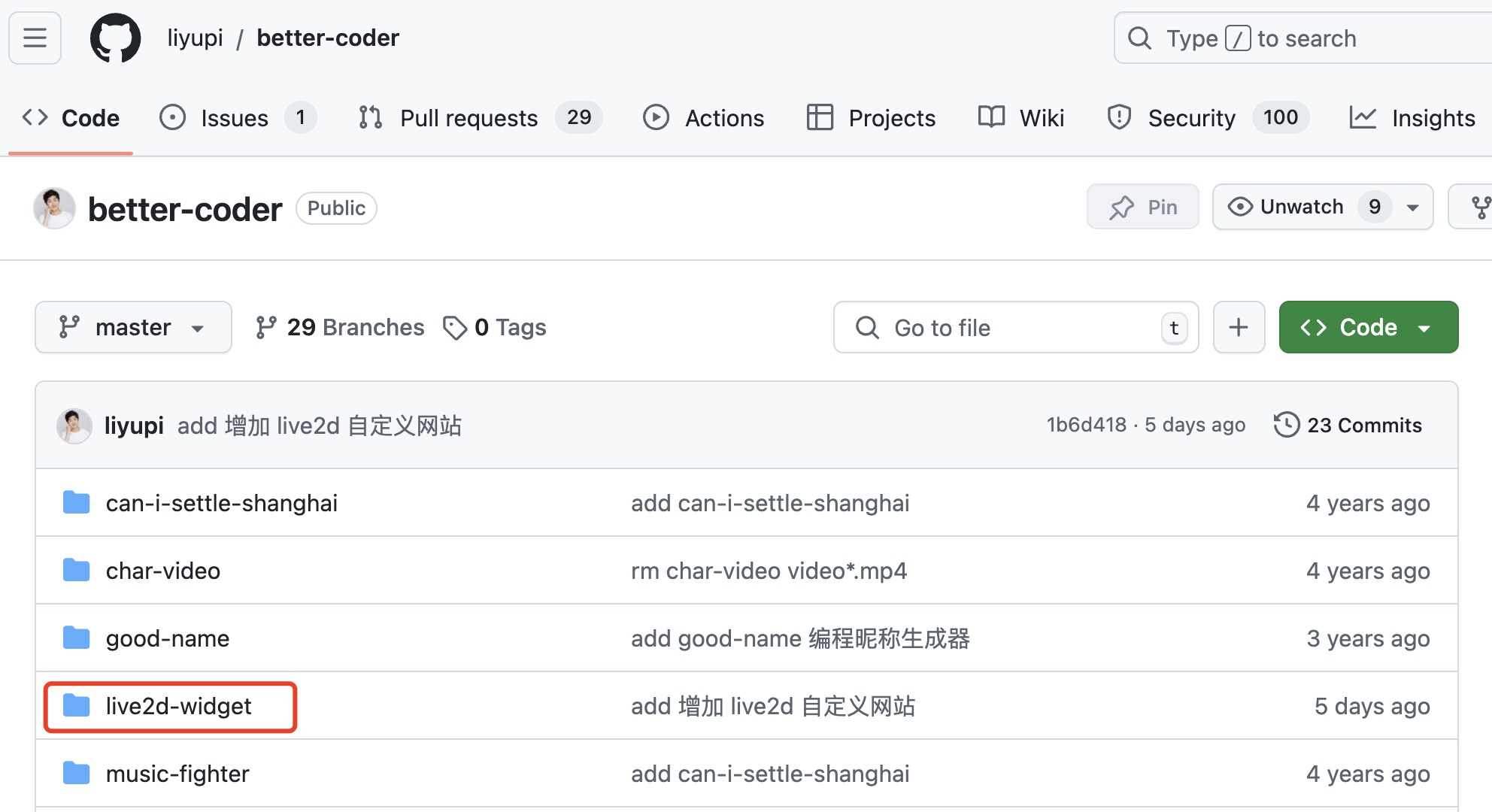The height and width of the screenshot is (812, 1492).
Task: Click the add new file plus button
Action: pos(1238,327)
